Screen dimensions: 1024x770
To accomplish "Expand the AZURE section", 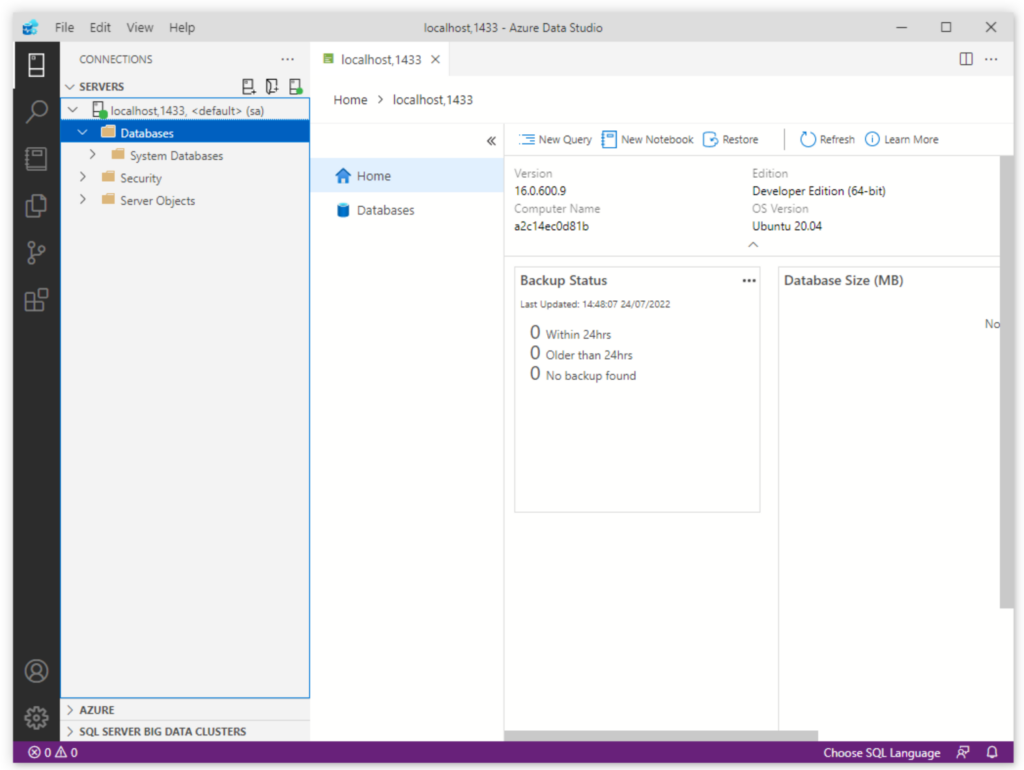I will click(70, 710).
